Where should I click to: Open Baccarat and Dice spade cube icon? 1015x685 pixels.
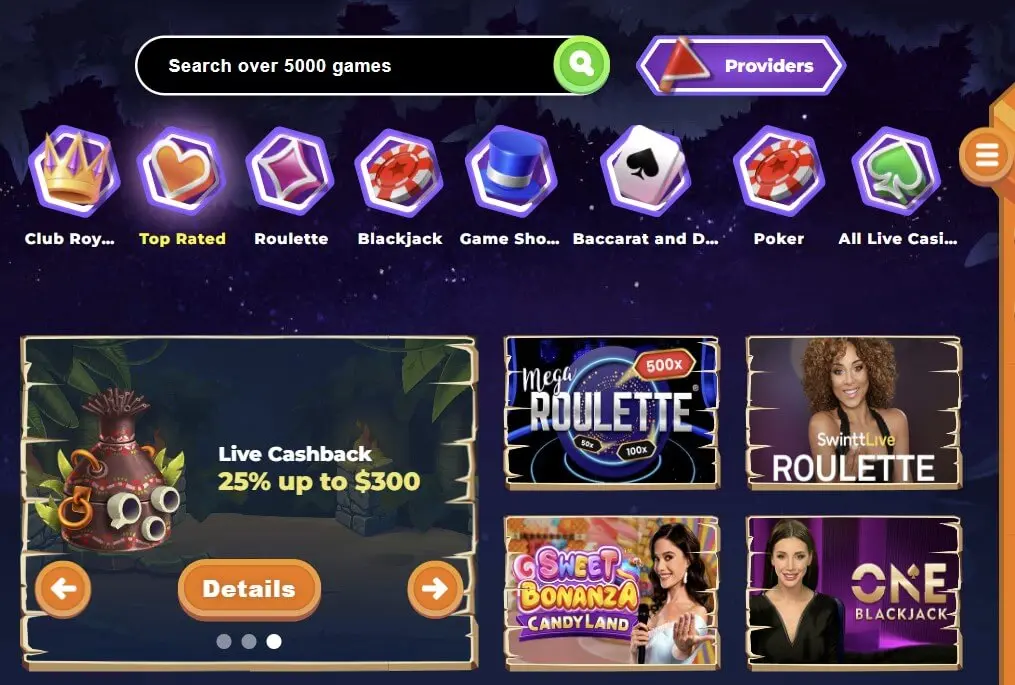(x=645, y=170)
